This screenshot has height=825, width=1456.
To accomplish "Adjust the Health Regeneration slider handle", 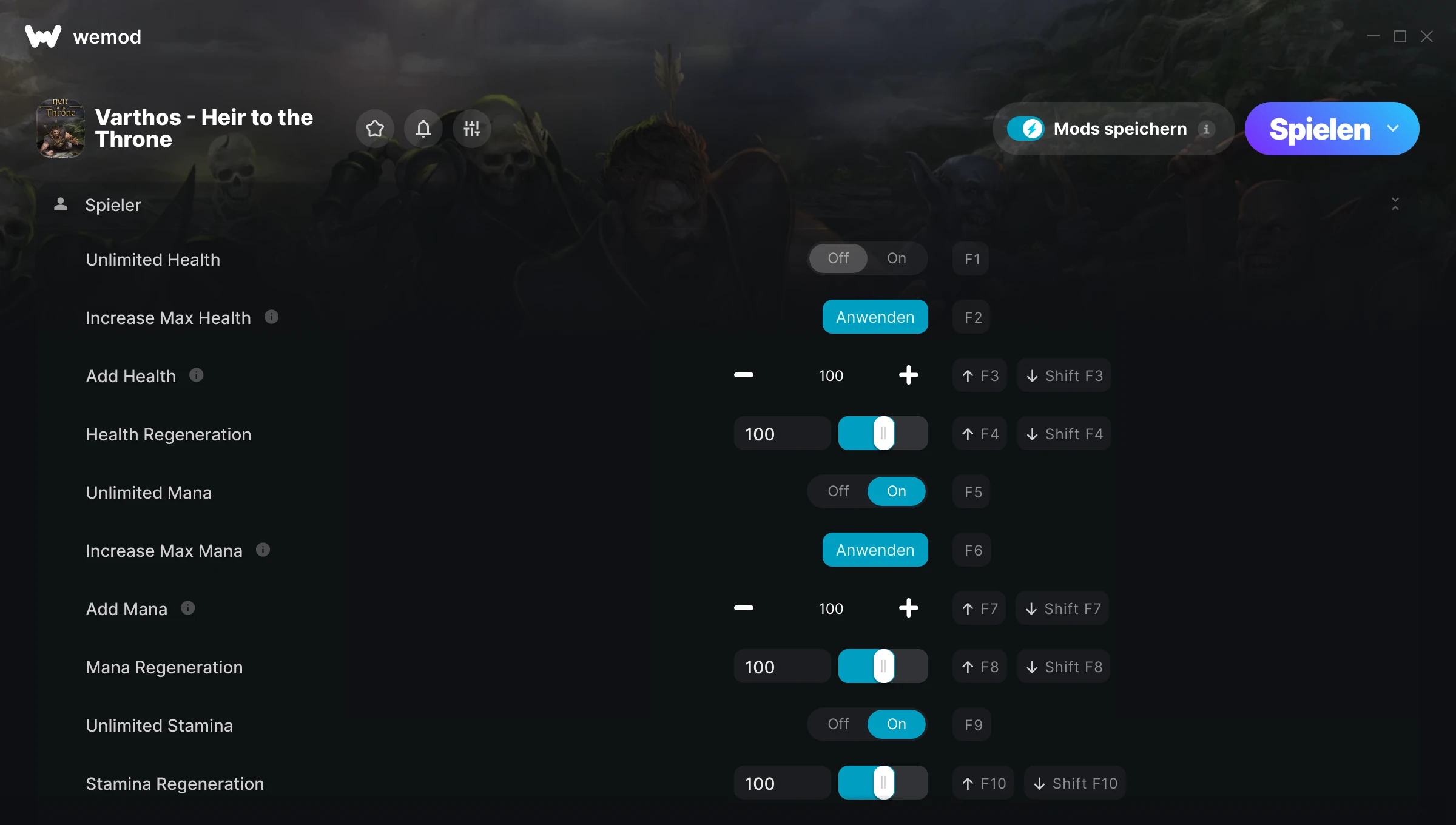I will click(x=883, y=433).
